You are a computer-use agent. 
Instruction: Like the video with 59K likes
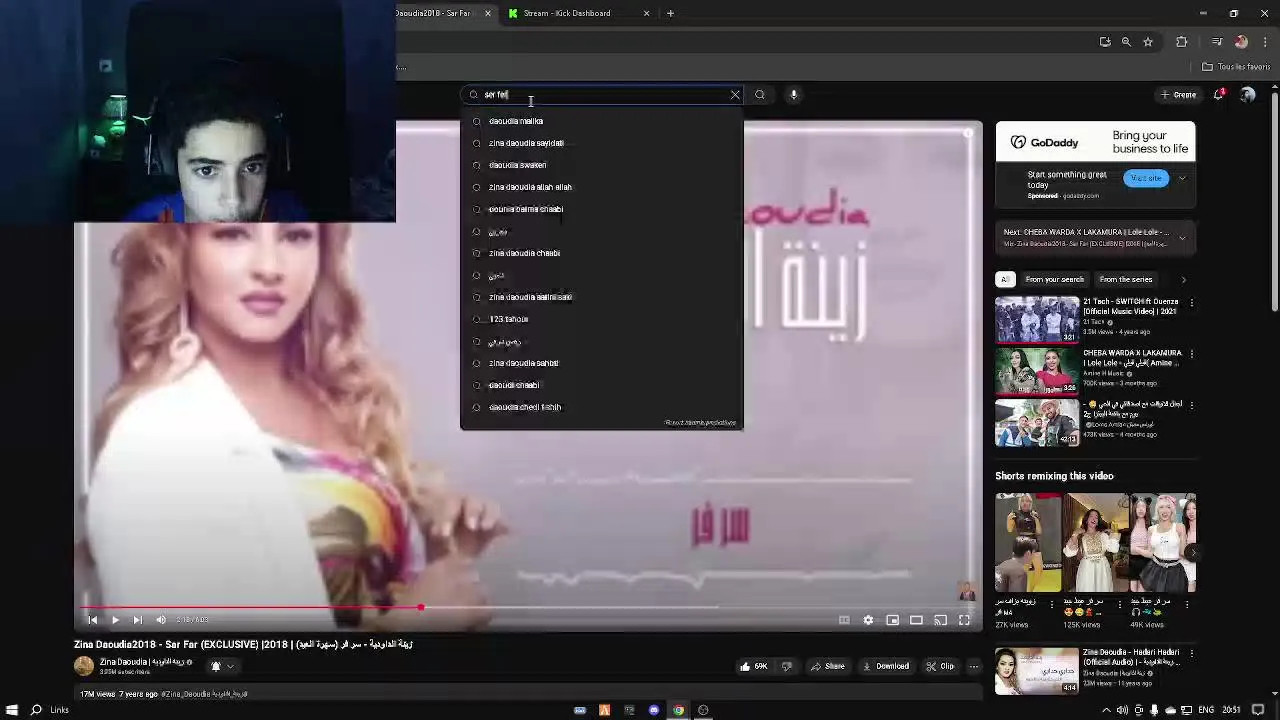754,666
